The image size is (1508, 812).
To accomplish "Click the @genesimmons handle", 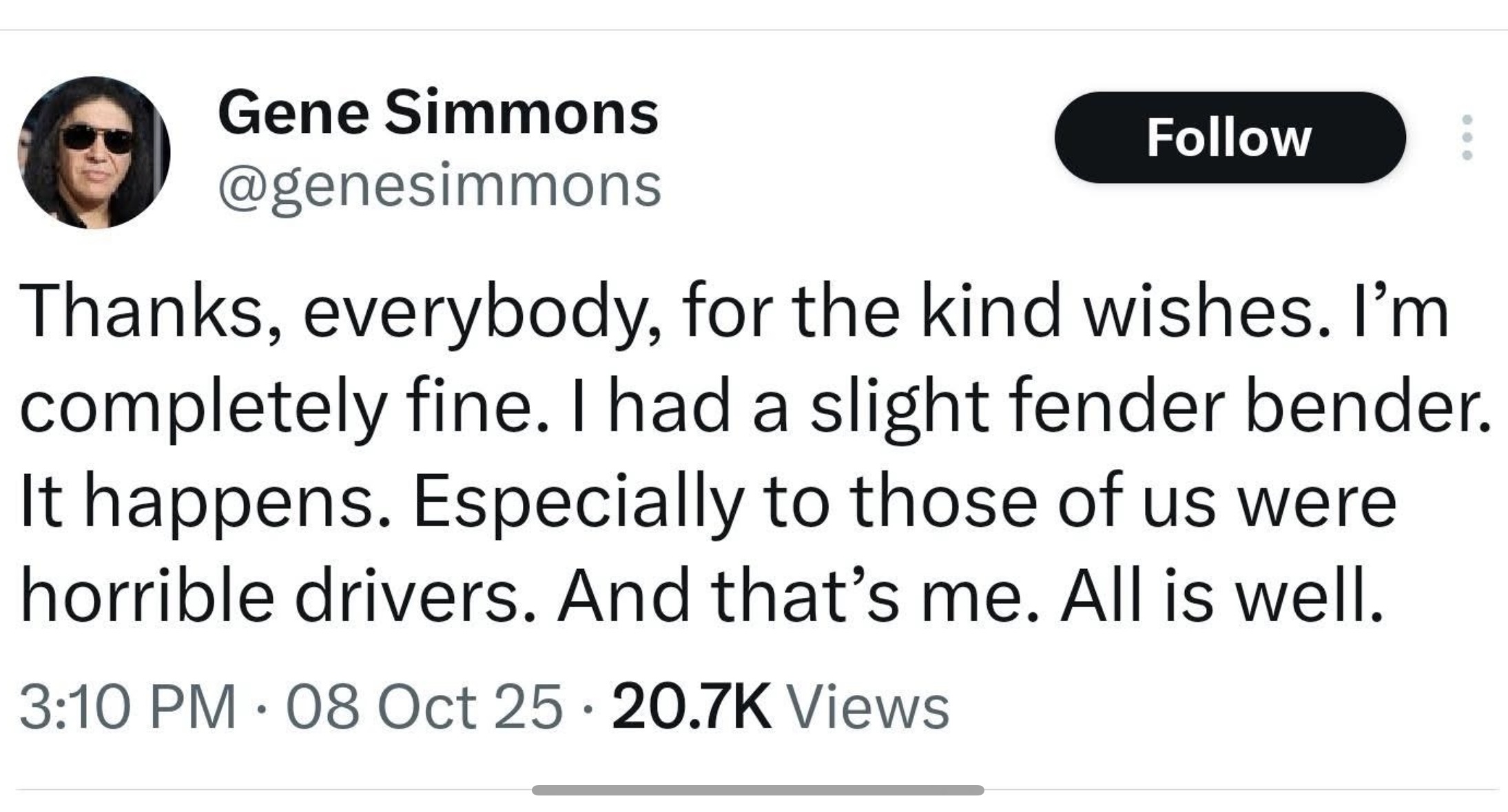I will 440,186.
